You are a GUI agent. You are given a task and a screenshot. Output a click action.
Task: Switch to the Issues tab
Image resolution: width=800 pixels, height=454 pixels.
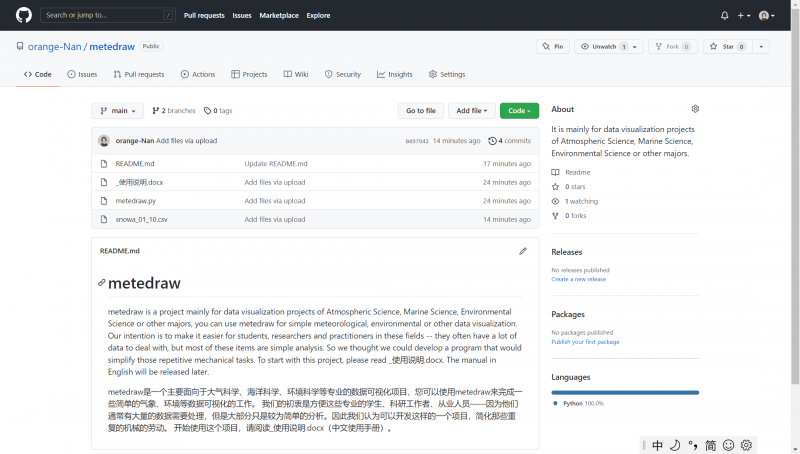pos(82,74)
